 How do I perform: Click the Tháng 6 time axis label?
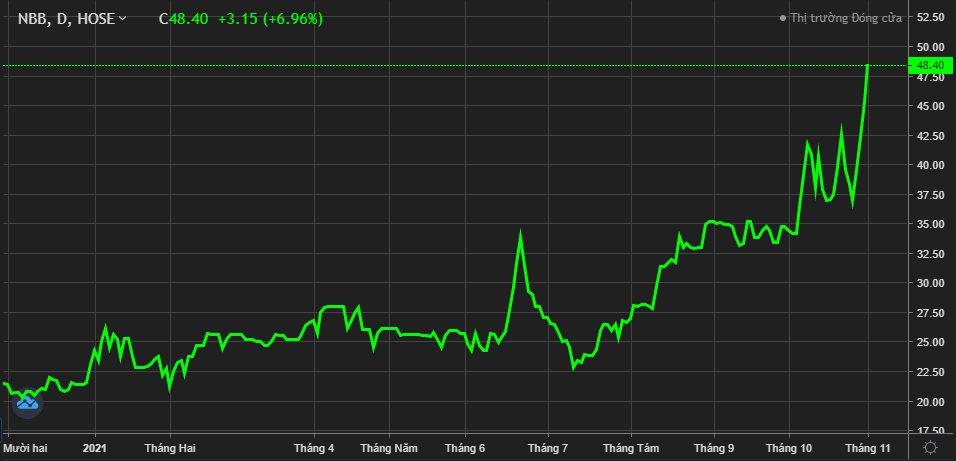pos(465,448)
